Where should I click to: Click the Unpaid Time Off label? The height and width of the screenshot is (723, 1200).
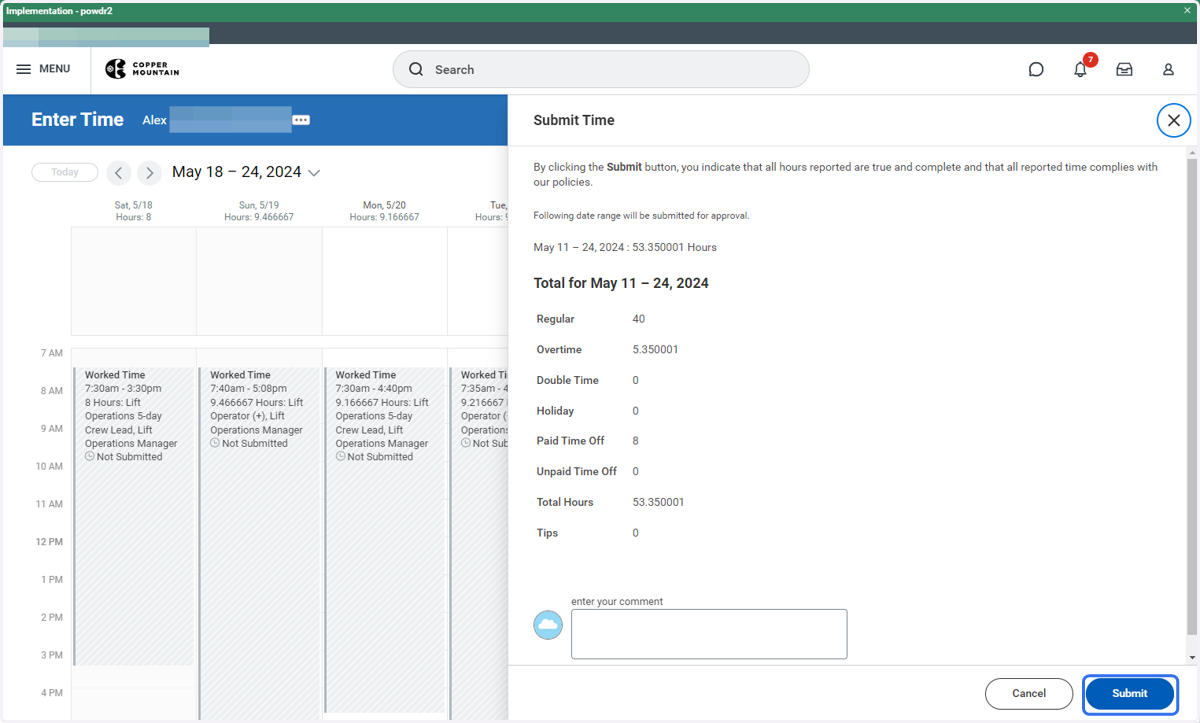pyautogui.click(x=577, y=471)
